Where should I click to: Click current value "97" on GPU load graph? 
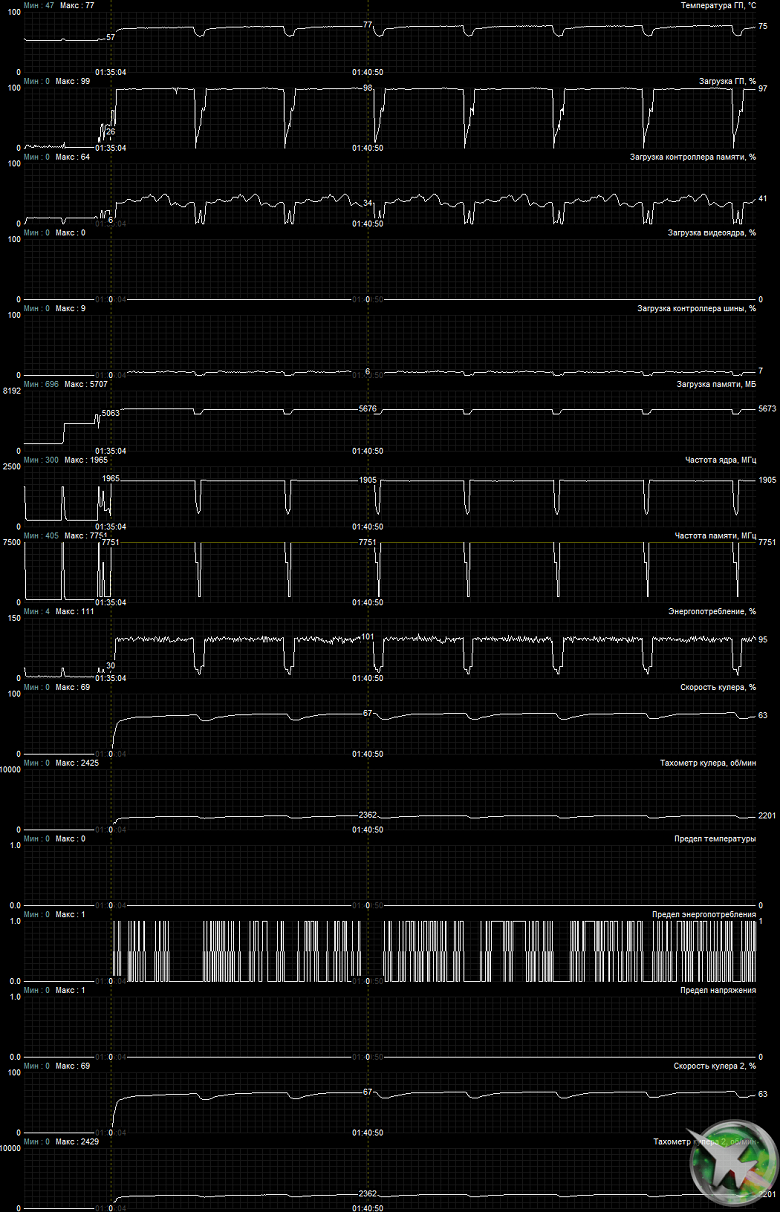pyautogui.click(x=763, y=89)
